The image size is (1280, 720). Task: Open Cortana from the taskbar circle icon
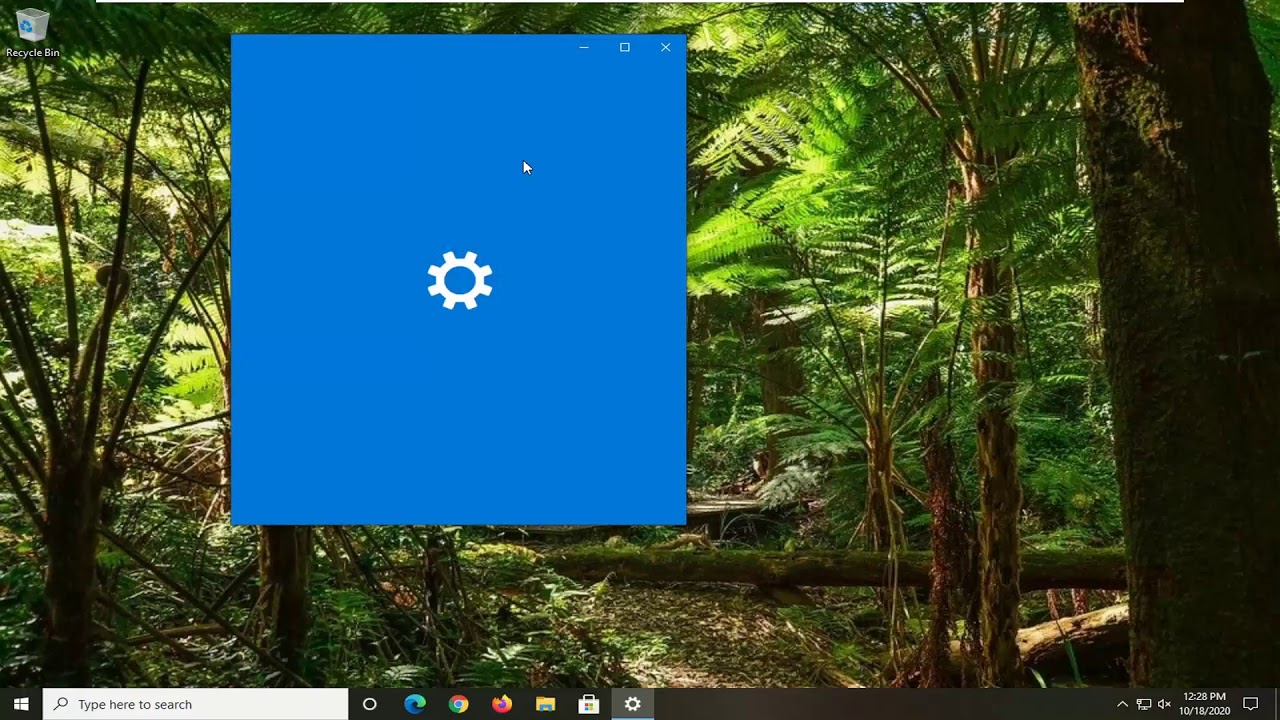tap(369, 704)
